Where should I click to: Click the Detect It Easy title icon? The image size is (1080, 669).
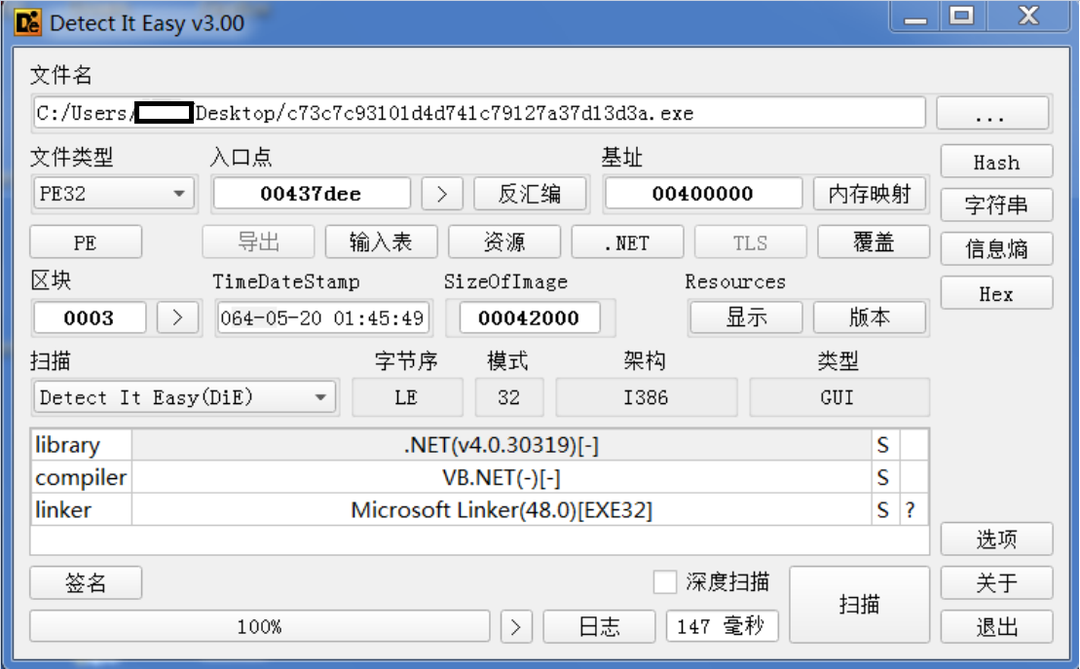(x=28, y=22)
